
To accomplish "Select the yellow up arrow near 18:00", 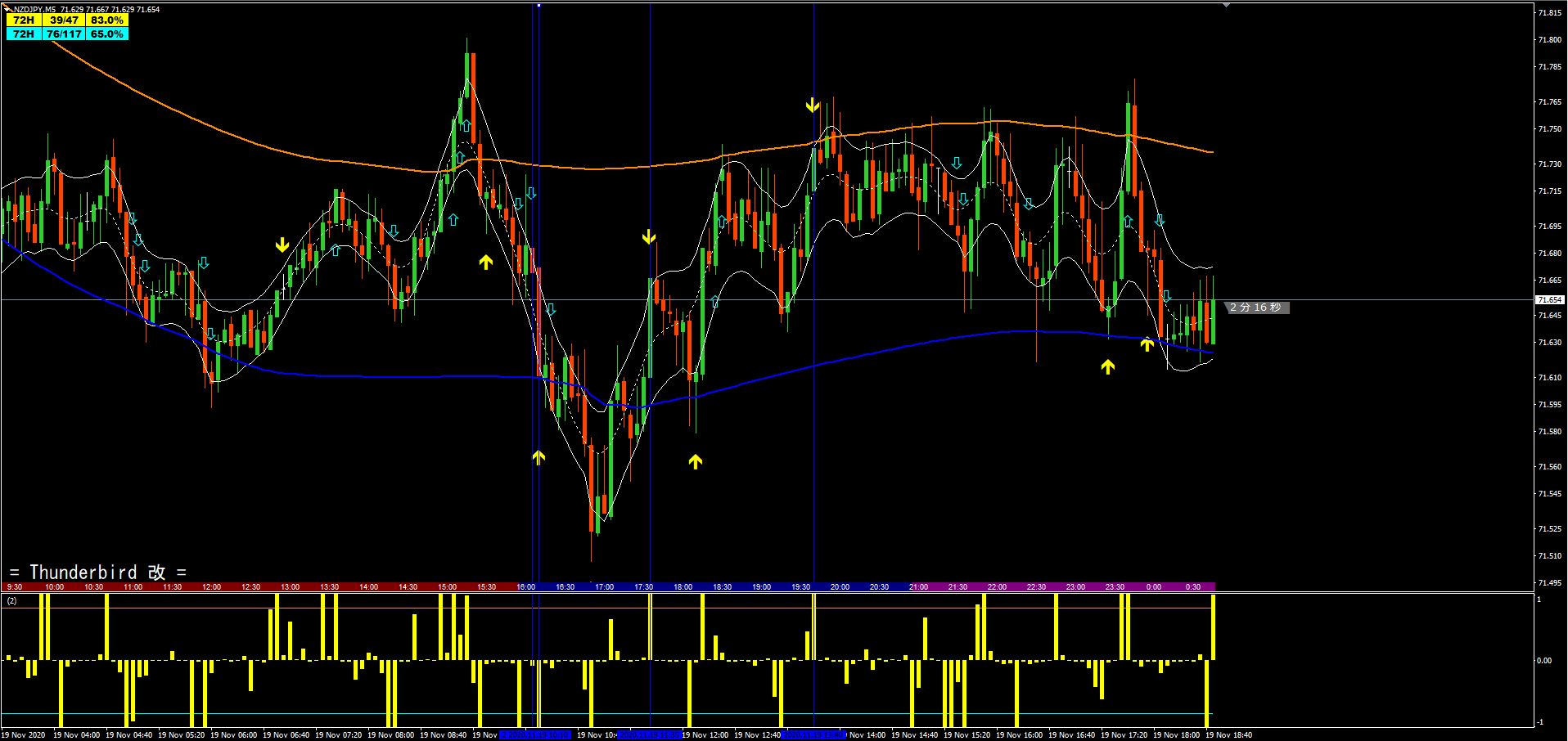I will 695,461.
